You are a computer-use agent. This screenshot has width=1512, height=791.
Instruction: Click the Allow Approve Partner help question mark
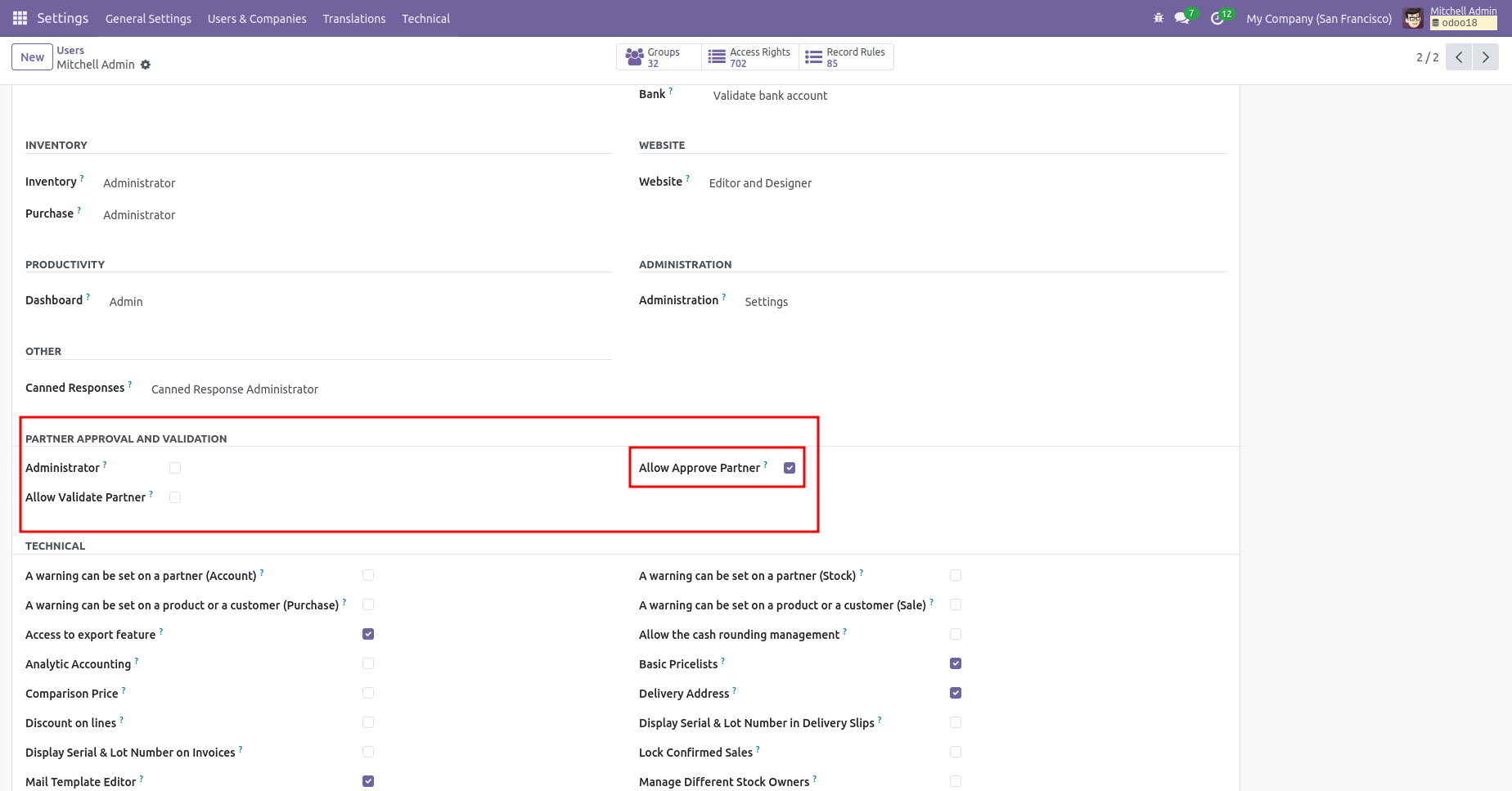(x=765, y=464)
